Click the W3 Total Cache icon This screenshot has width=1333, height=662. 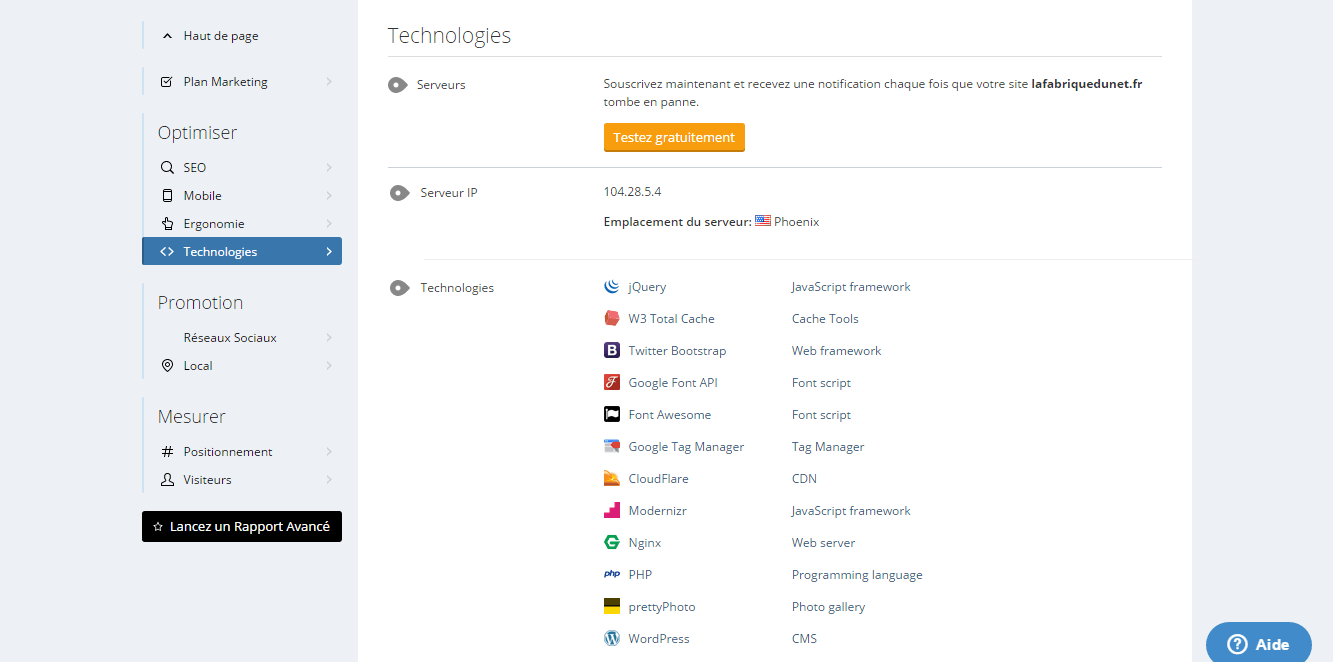[x=612, y=319]
